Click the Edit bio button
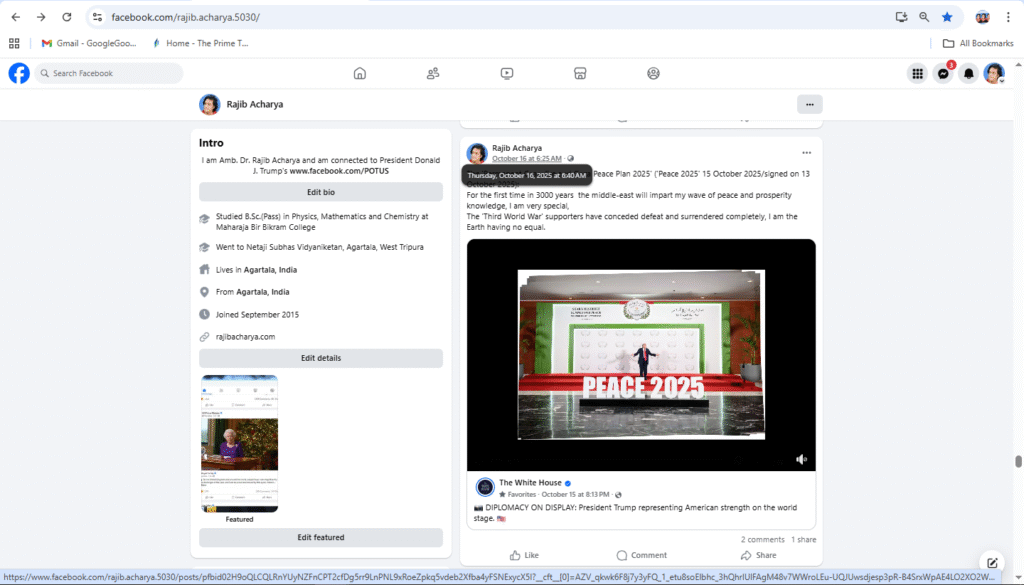This screenshot has height=585, width=1024. coord(321,192)
